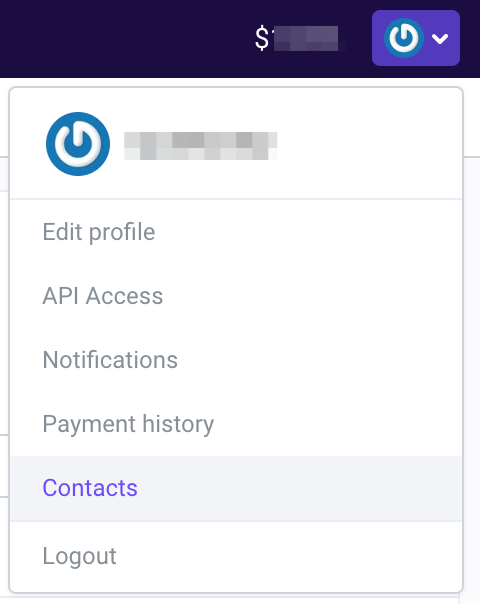Click the dollar sign of the balance

point(262,38)
